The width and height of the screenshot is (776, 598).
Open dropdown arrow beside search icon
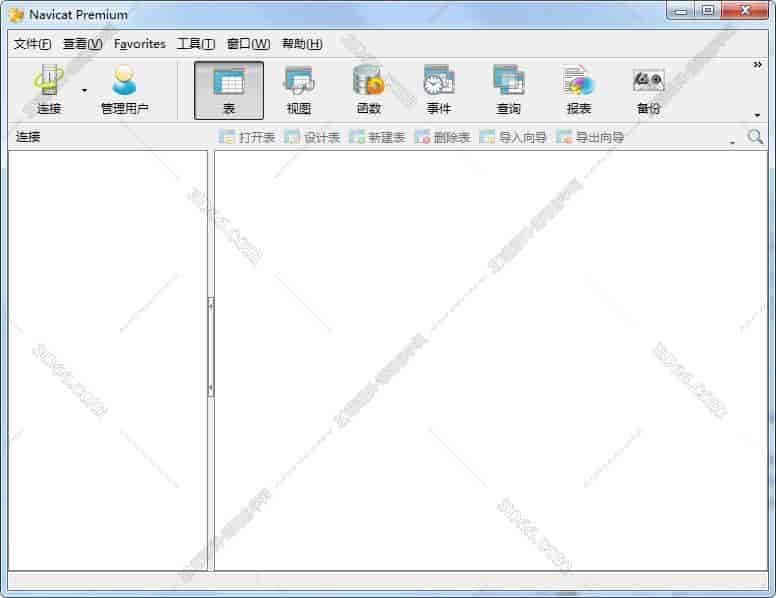click(733, 142)
